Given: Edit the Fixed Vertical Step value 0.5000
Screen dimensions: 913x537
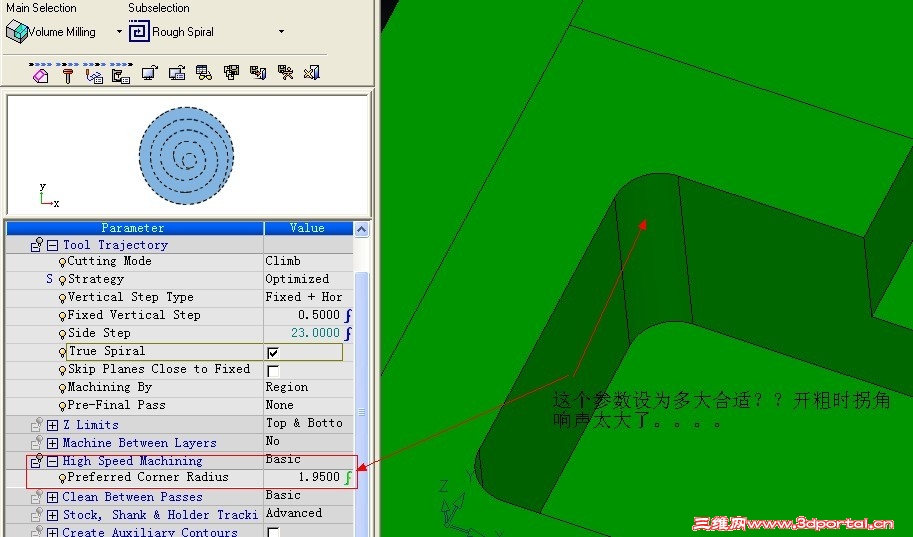Looking at the screenshot, I should 319,315.
